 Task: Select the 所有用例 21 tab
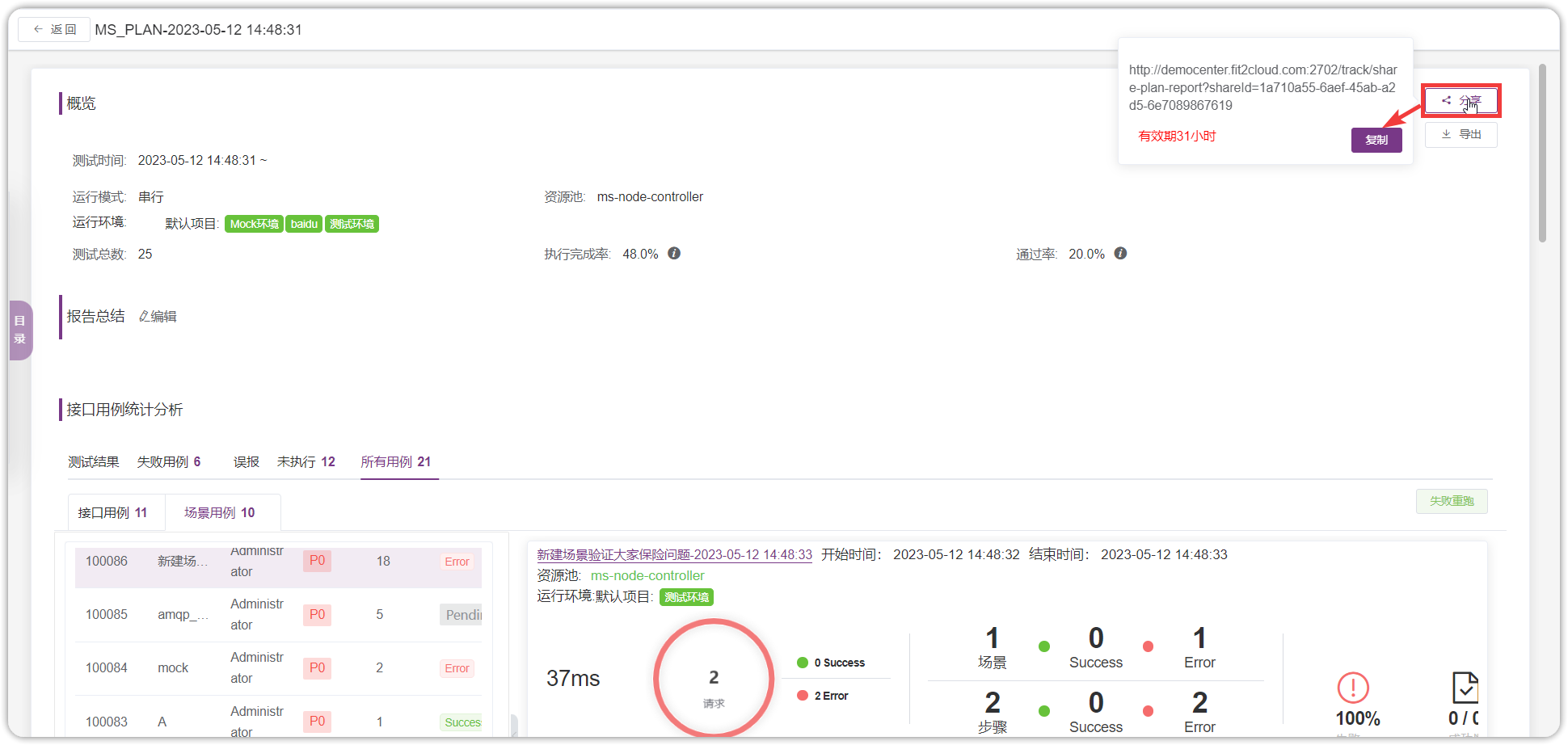[396, 462]
